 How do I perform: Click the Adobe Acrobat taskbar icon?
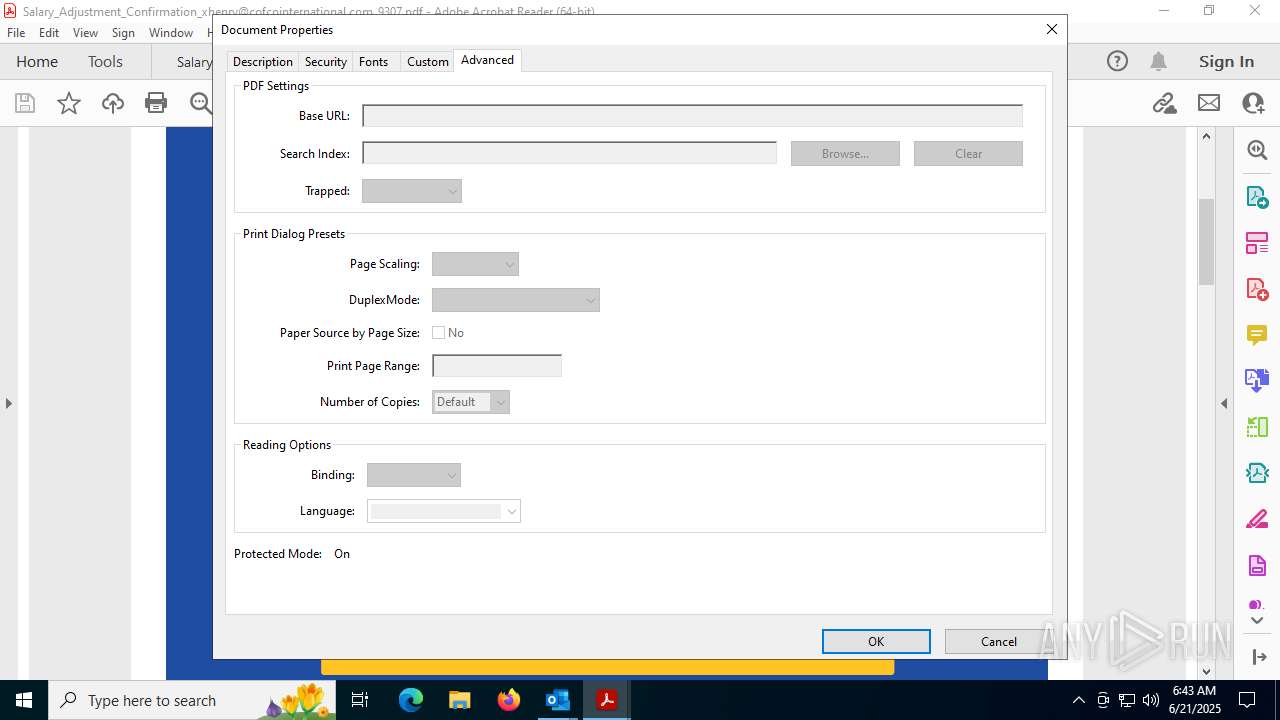tap(606, 700)
